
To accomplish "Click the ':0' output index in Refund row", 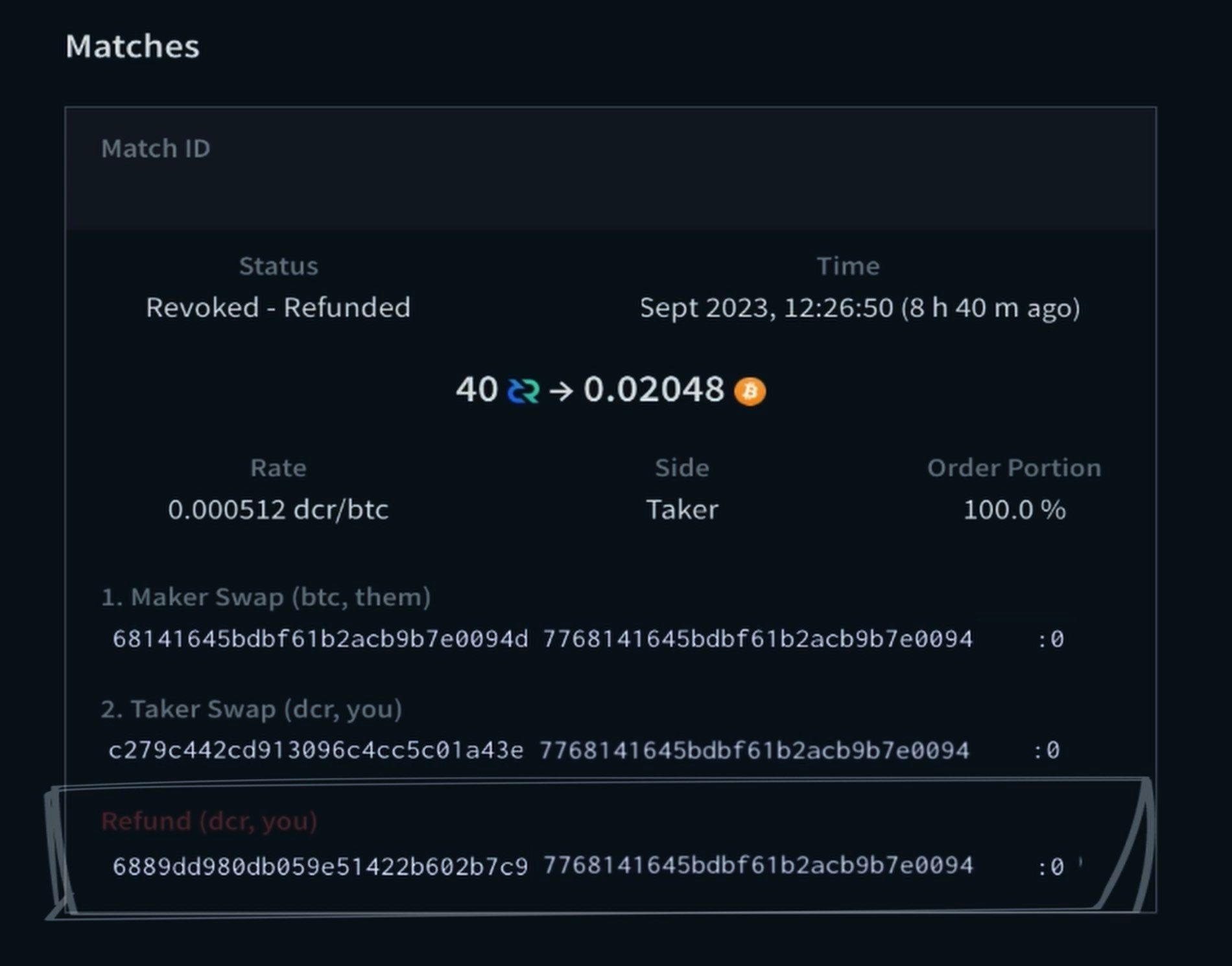I will click(1050, 866).
